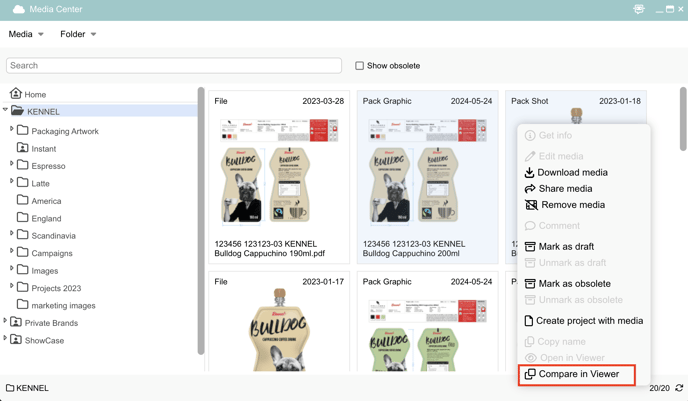Click the Home icon in folder tree
The height and width of the screenshot is (401, 688).
pyautogui.click(x=16, y=94)
